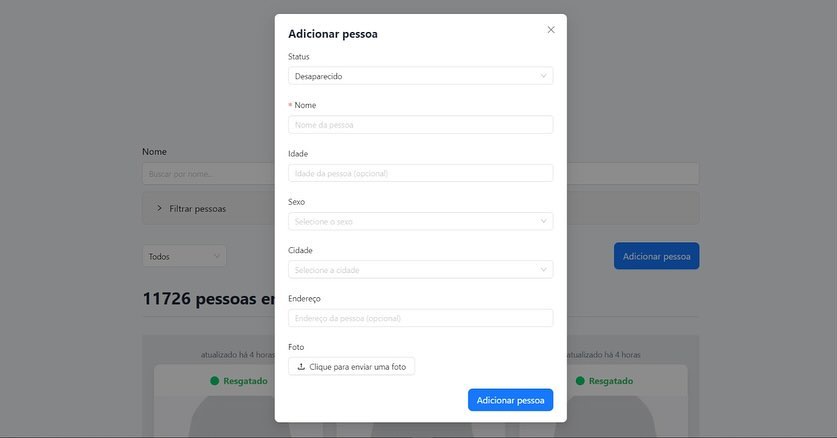Open the Selecione a cidade dropdown
The width and height of the screenshot is (837, 438).
click(421, 269)
